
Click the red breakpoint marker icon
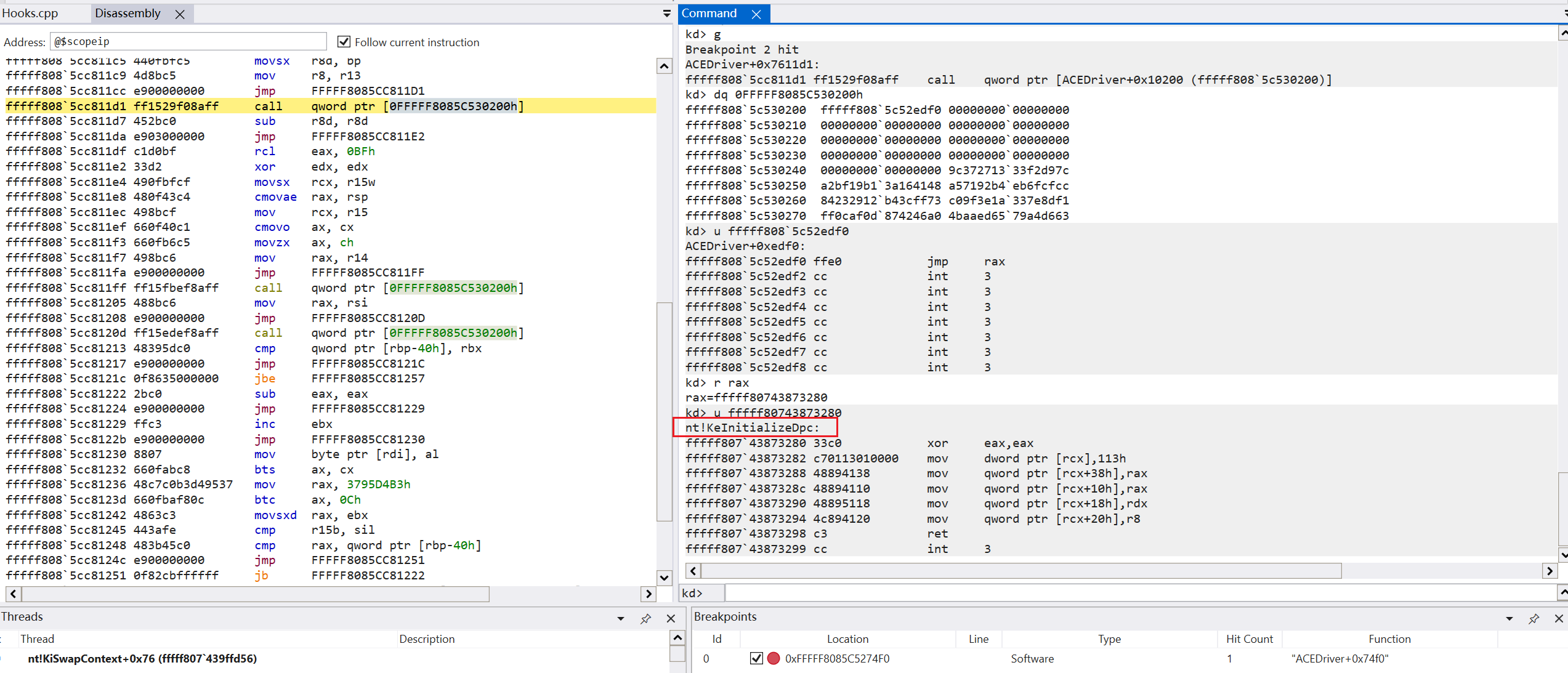pos(774,658)
